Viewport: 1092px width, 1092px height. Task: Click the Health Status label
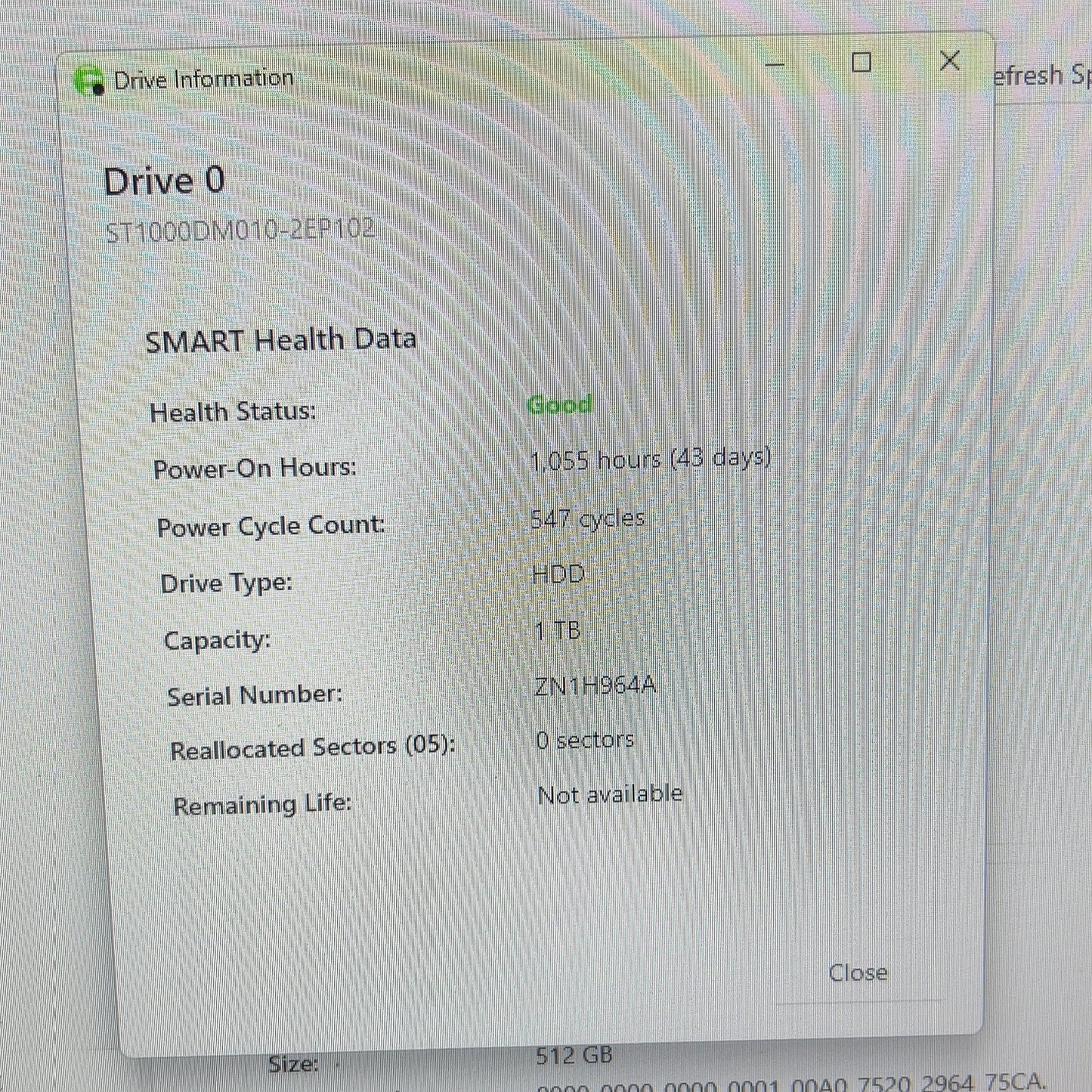click(233, 412)
